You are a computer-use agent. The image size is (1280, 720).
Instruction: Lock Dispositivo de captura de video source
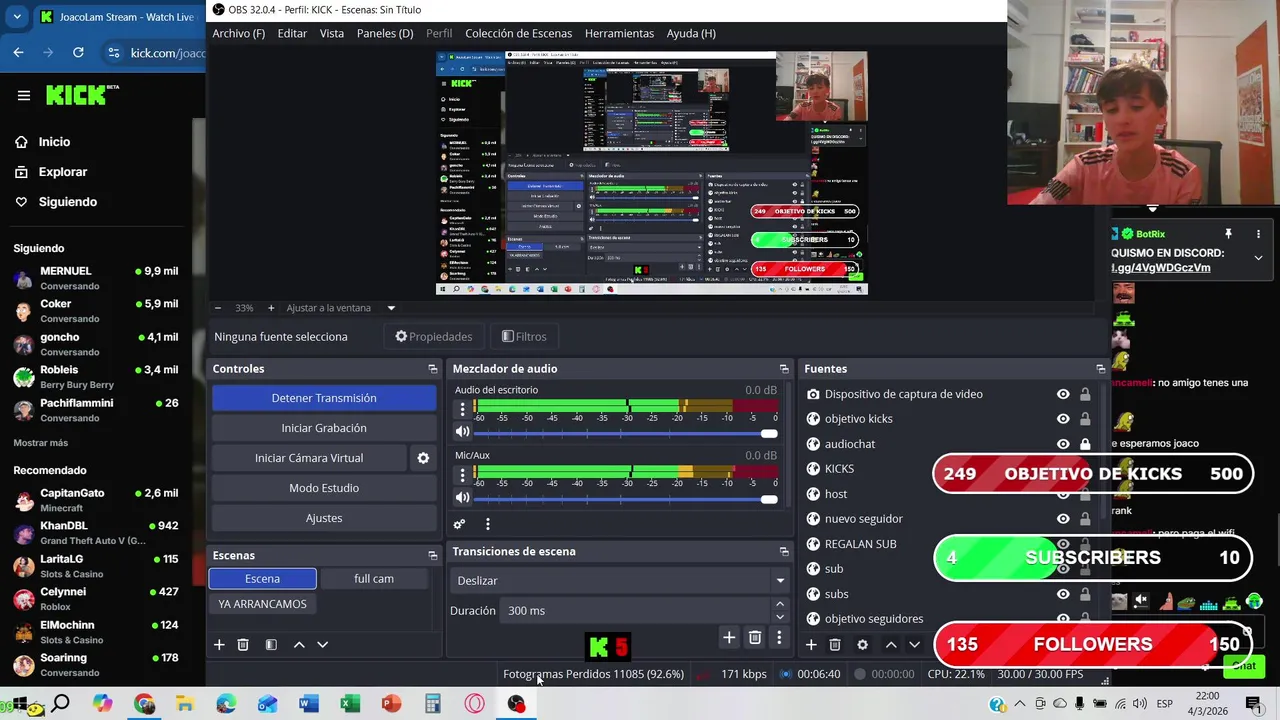pyautogui.click(x=1085, y=394)
